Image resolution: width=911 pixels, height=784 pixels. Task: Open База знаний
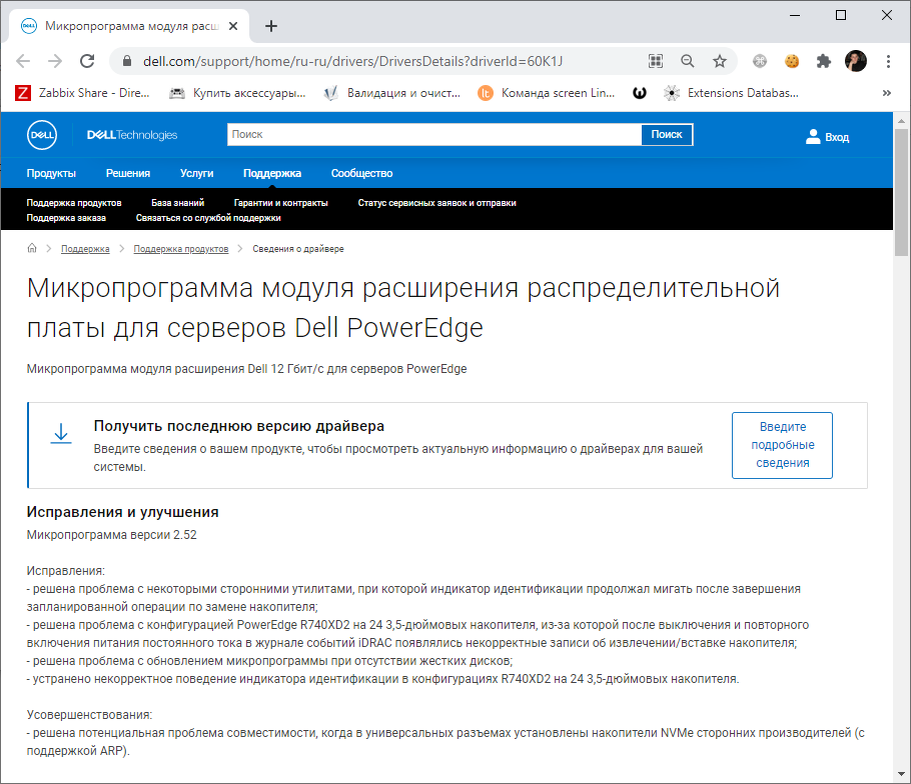pyautogui.click(x=178, y=203)
